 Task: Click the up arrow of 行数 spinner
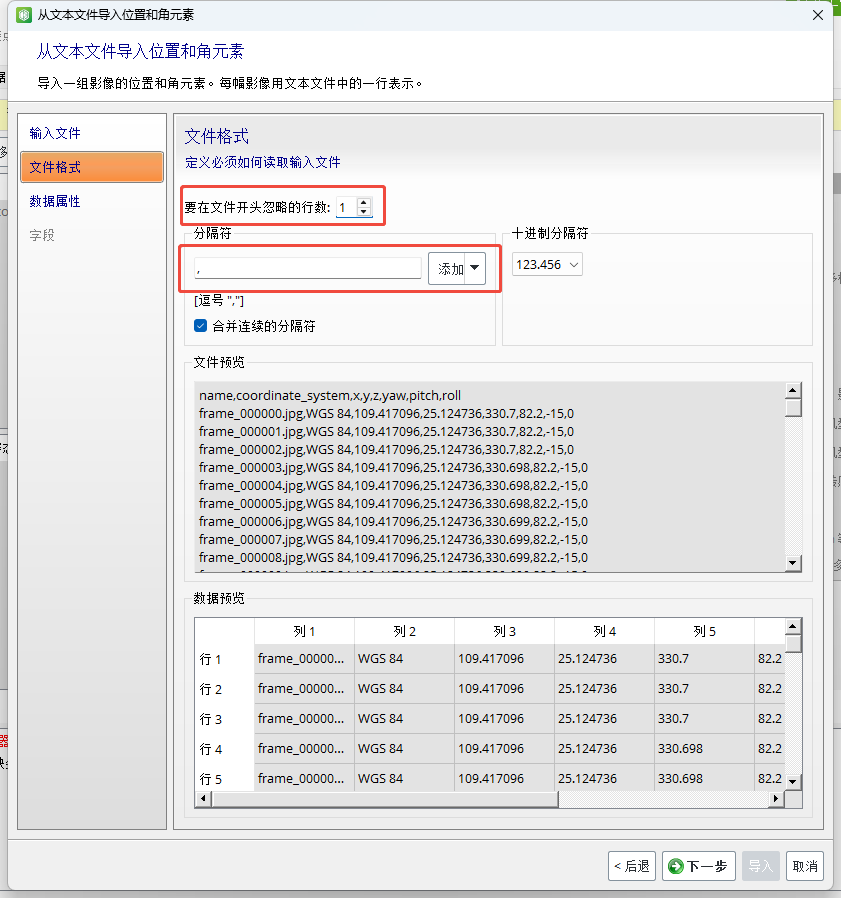coord(363,203)
